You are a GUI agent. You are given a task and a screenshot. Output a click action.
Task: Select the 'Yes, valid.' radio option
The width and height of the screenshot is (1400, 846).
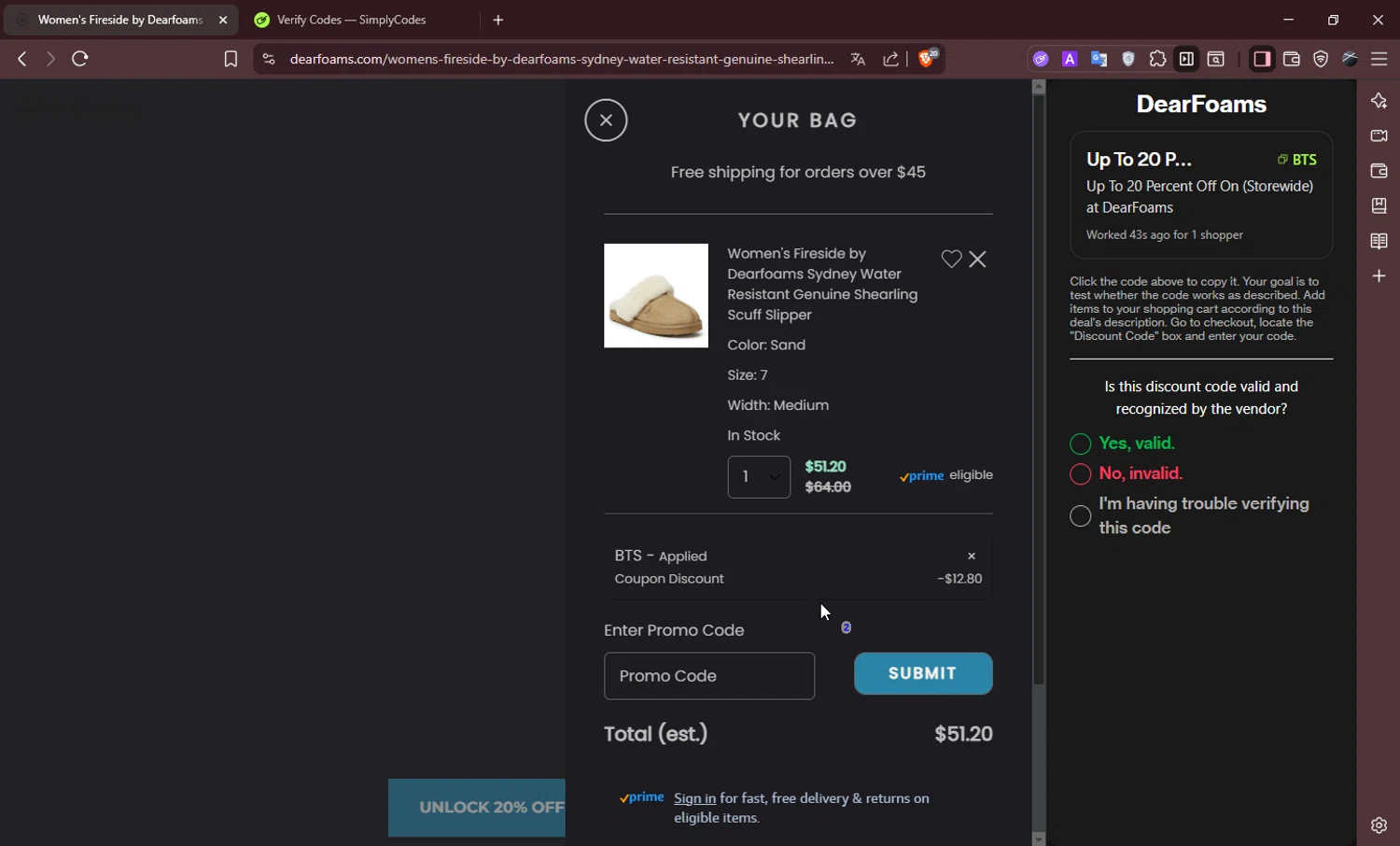coord(1081,444)
